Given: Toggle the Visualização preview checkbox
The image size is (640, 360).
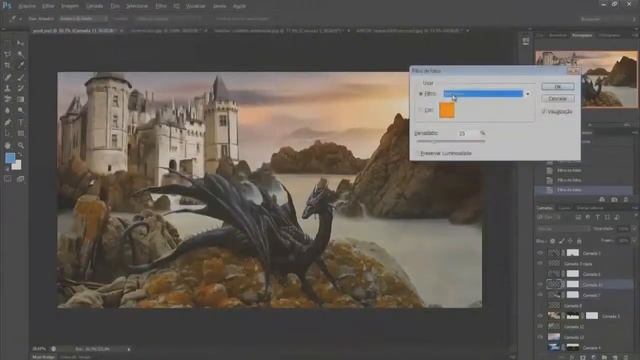Looking at the screenshot, I should (x=543, y=111).
